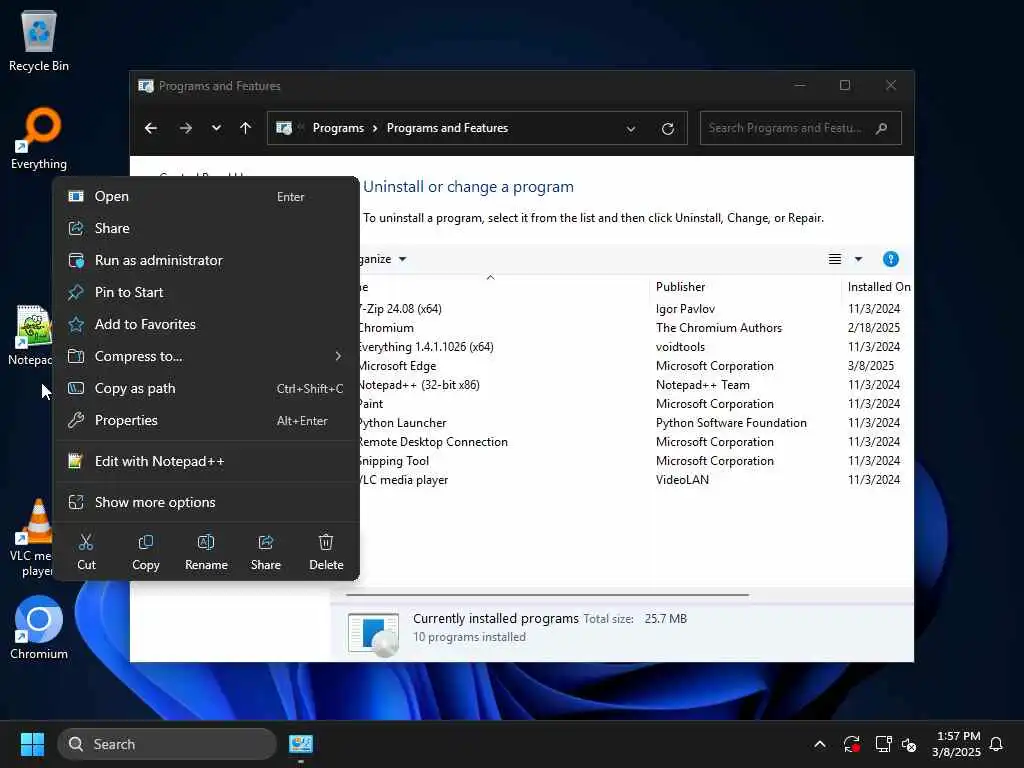
Task: Click the horizontal scrollbar in programs list
Action: [x=547, y=595]
